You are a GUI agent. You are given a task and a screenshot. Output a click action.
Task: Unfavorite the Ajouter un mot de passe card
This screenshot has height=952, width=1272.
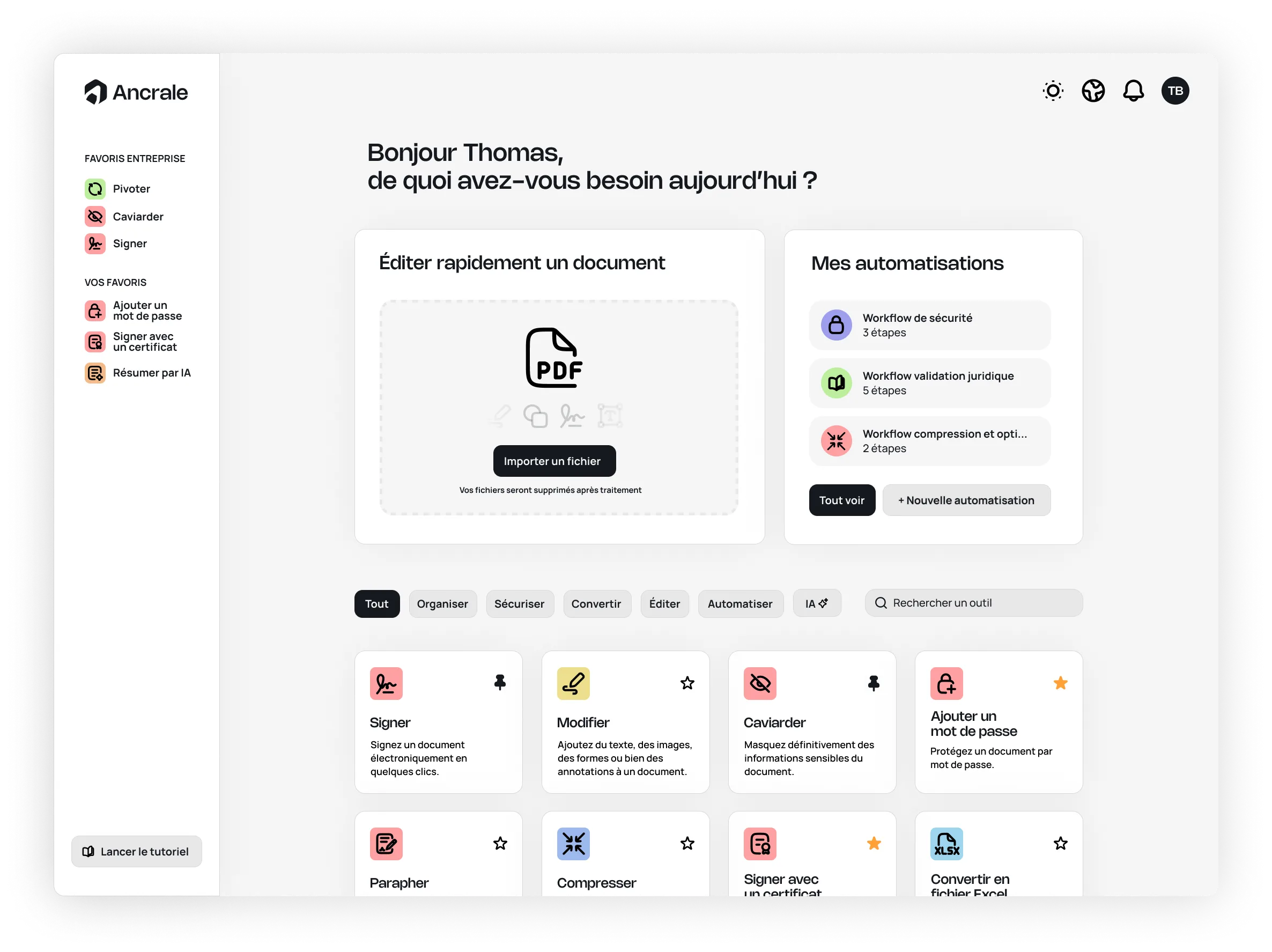[x=1060, y=683]
